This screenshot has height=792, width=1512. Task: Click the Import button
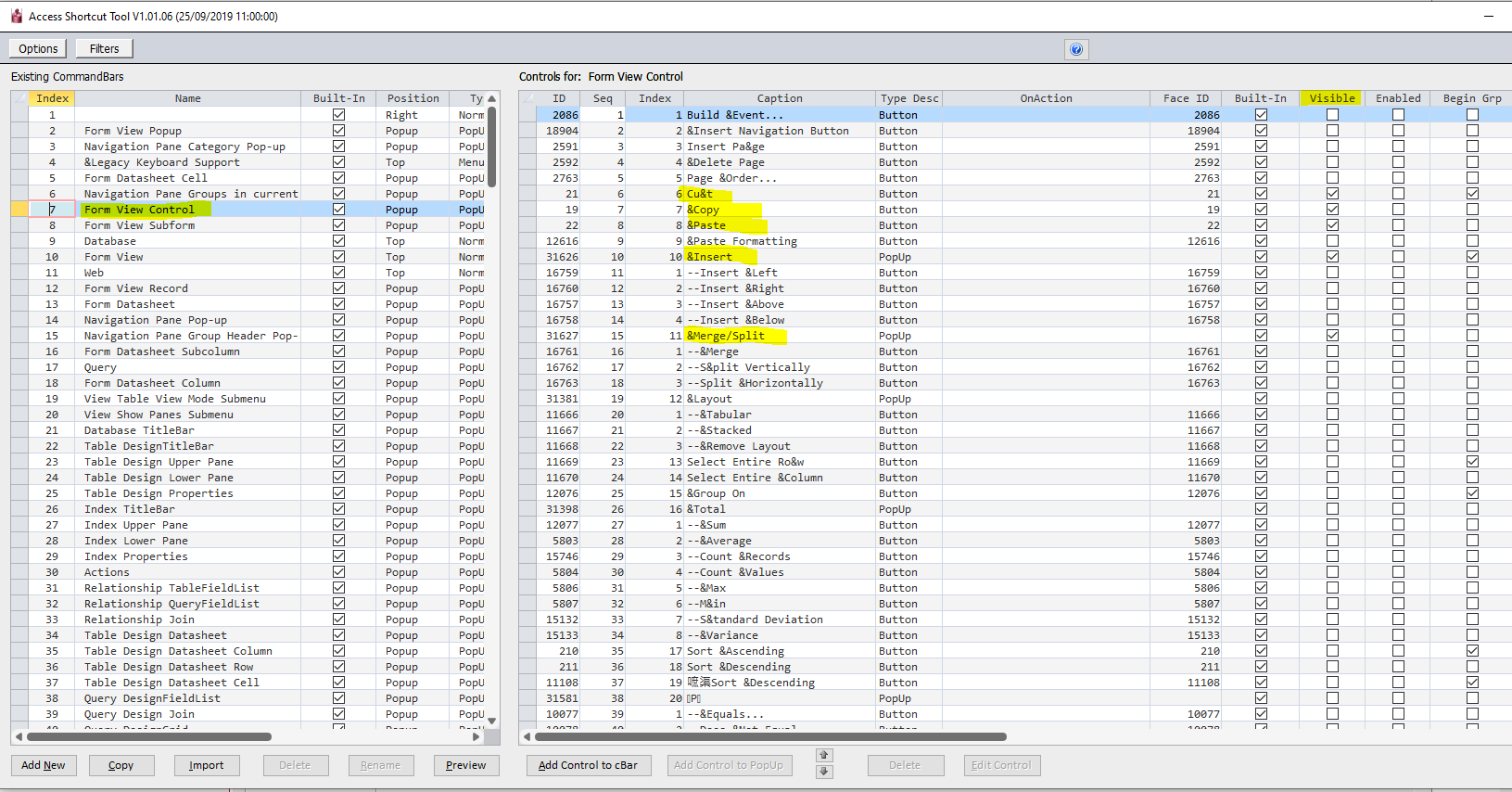point(207,765)
